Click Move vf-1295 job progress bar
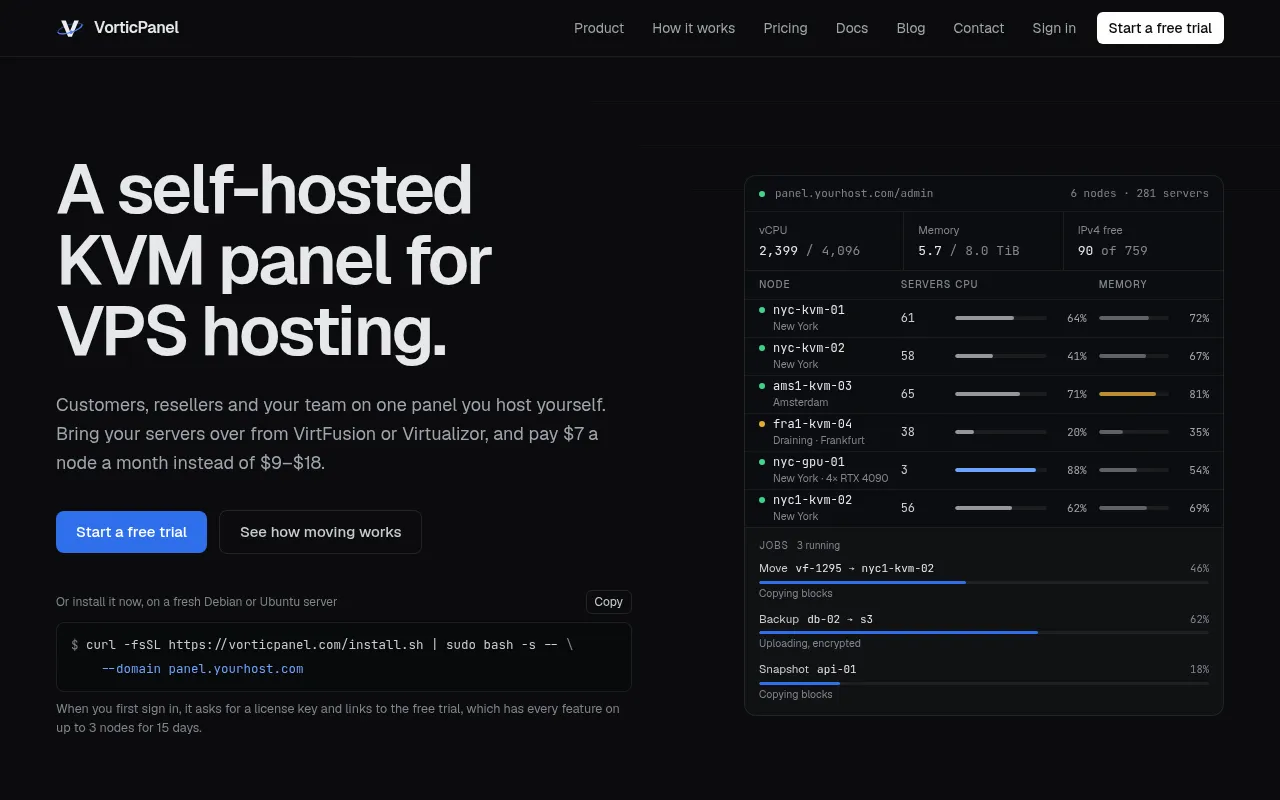 [x=984, y=582]
